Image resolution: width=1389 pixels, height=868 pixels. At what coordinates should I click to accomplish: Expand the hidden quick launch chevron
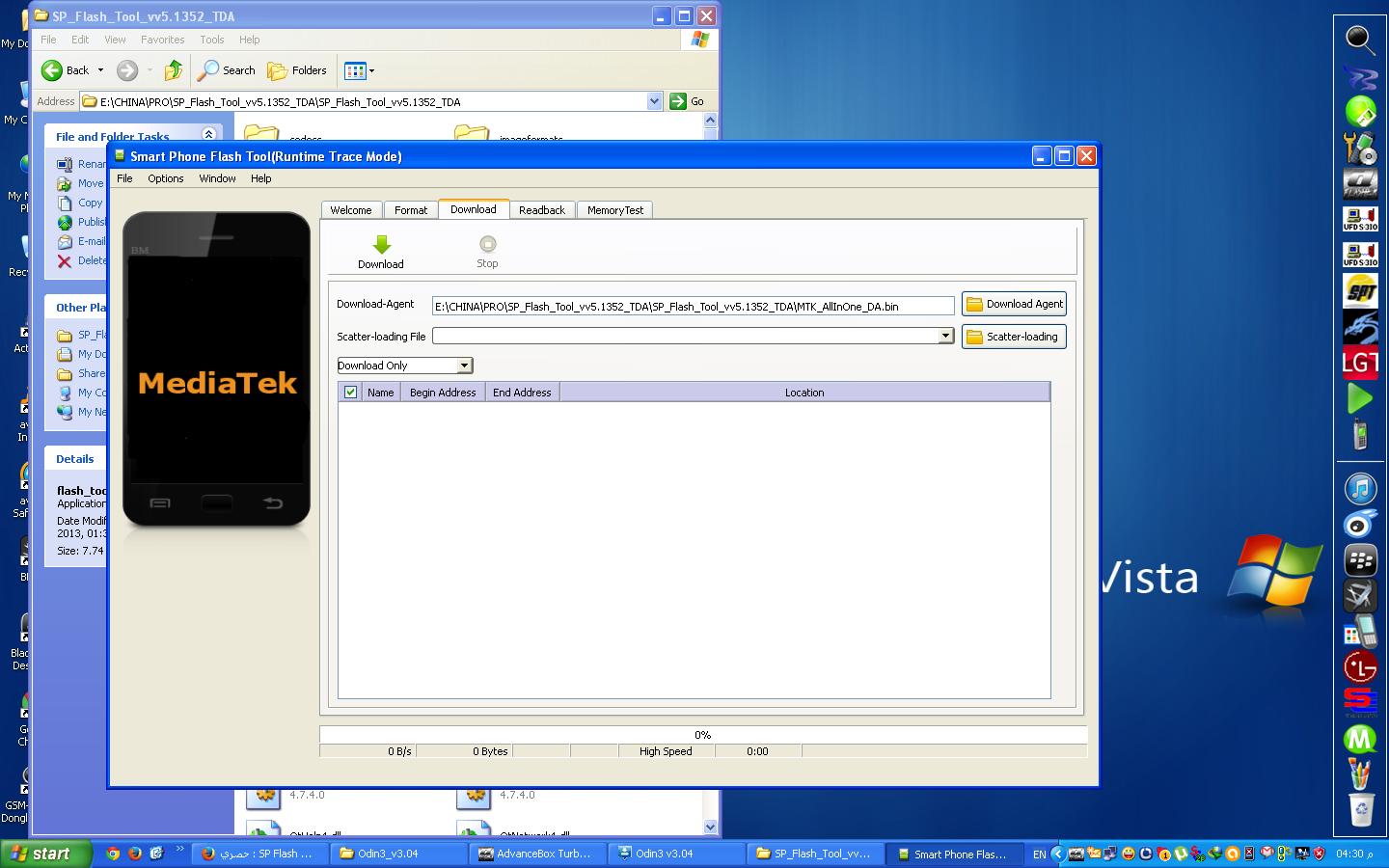pos(179,850)
